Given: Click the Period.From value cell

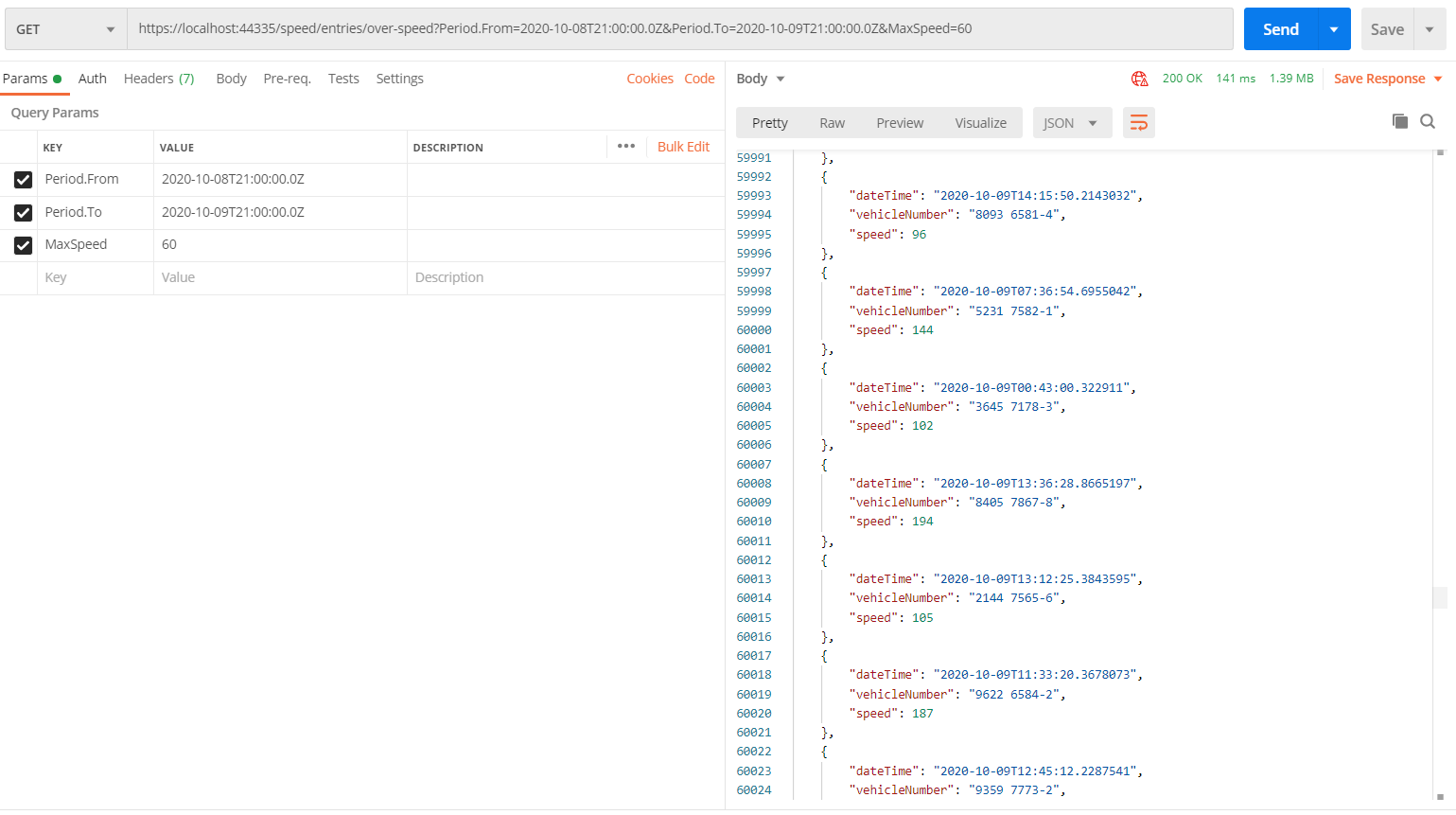Looking at the screenshot, I should tap(280, 179).
